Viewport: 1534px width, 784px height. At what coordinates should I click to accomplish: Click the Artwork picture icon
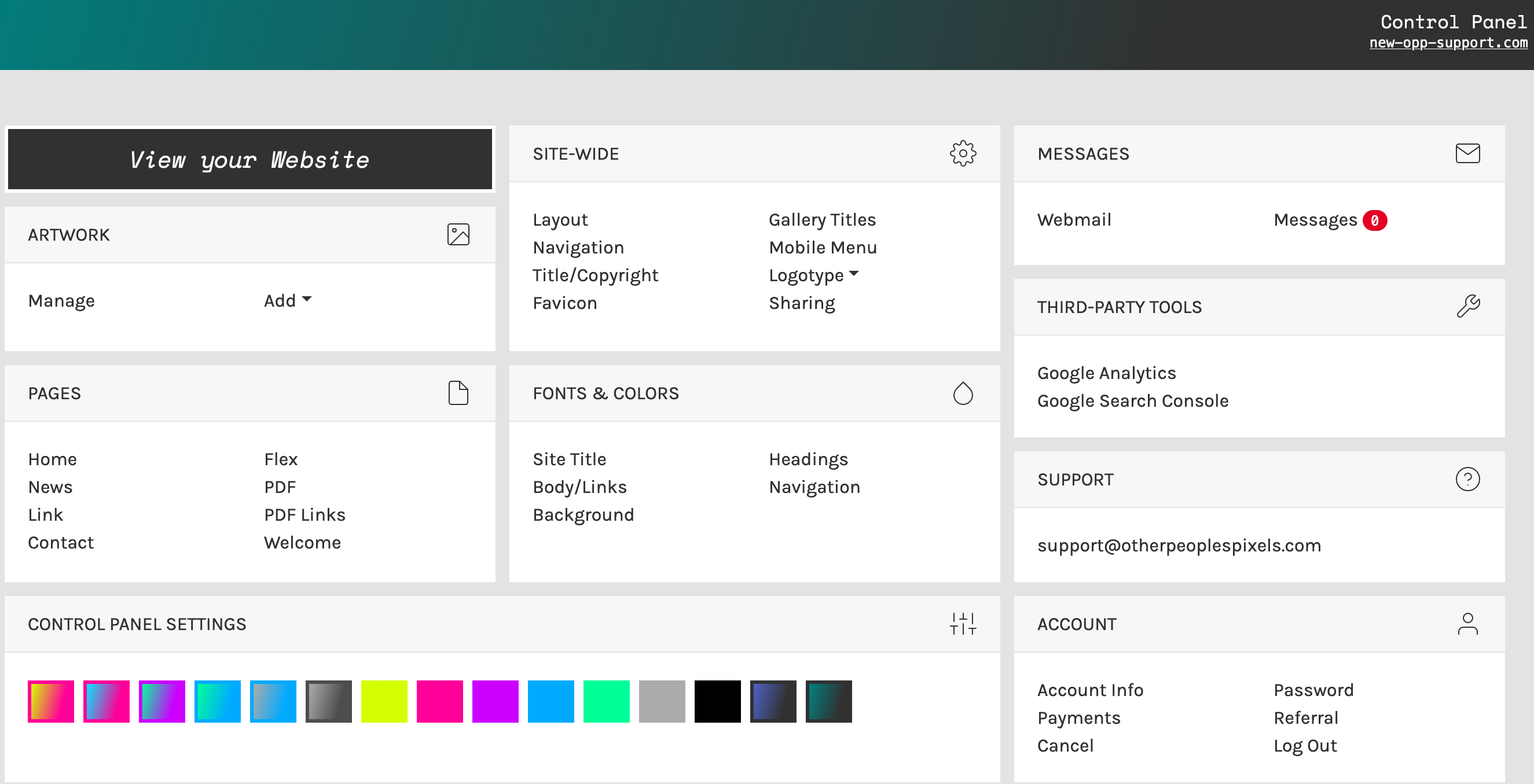pyautogui.click(x=458, y=234)
